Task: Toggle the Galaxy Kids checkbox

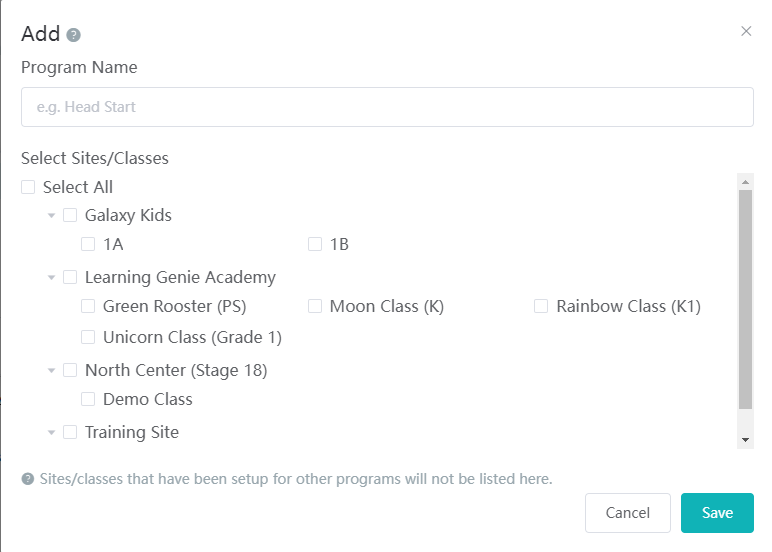Action: tap(70, 215)
